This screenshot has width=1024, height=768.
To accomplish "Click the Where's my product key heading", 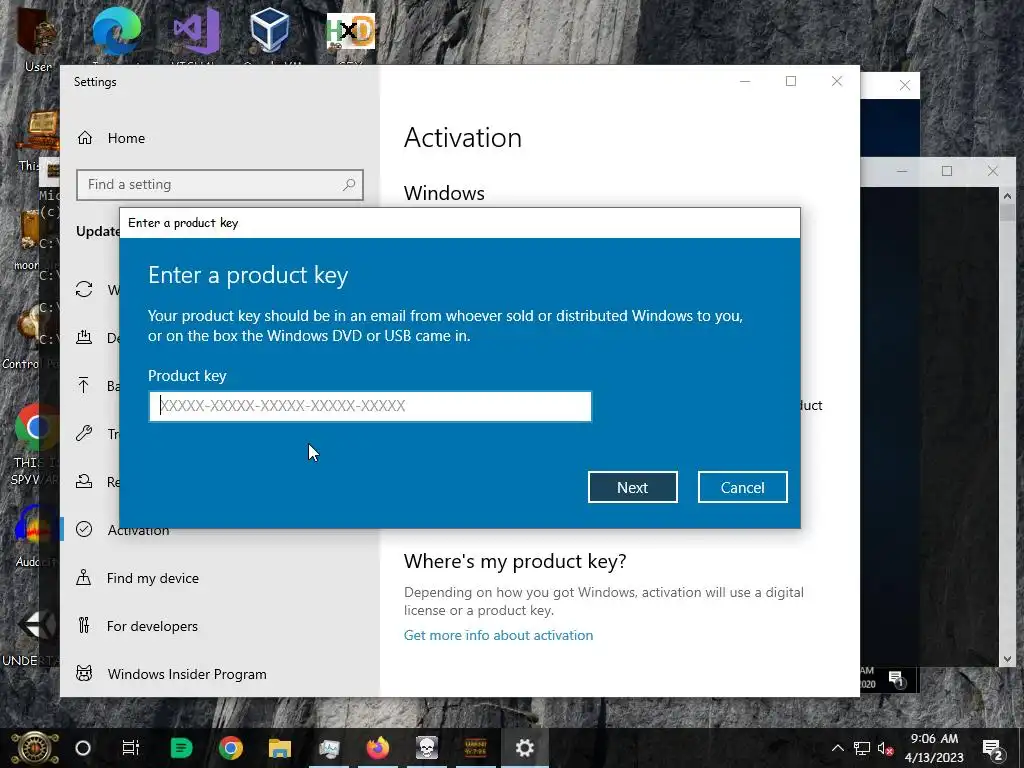I will (515, 562).
